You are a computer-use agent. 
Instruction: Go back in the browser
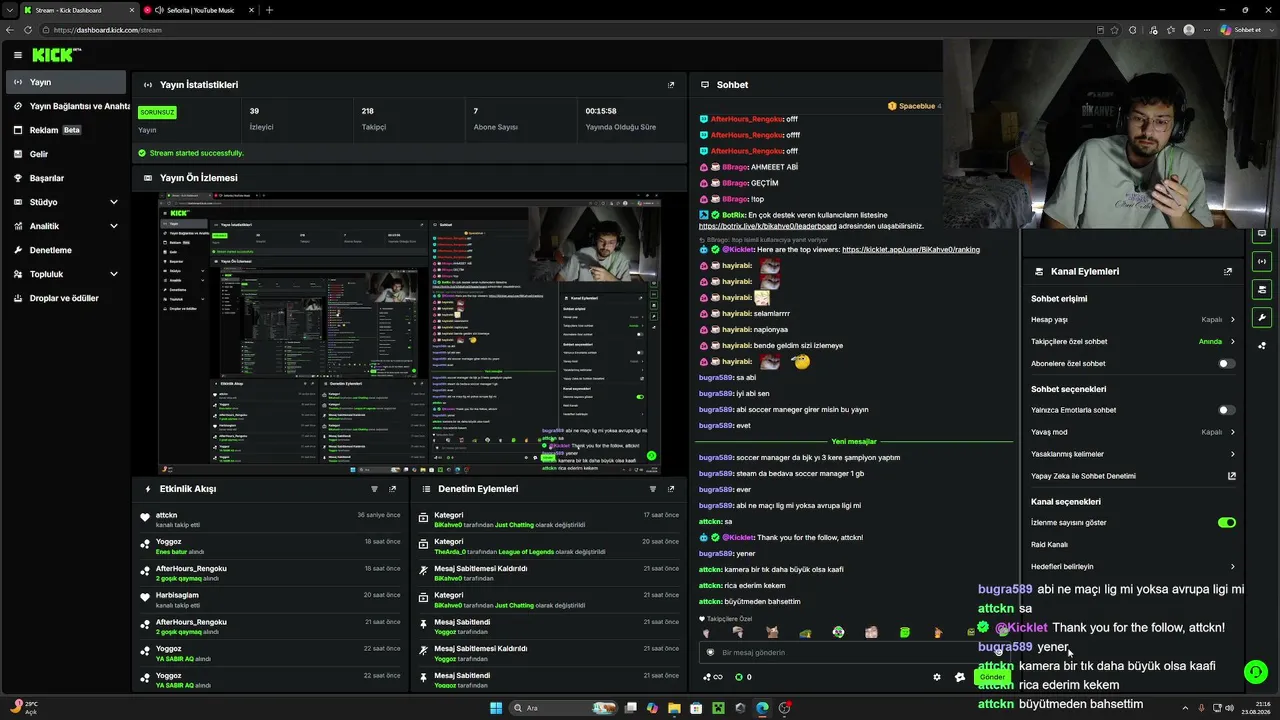[x=10, y=30]
